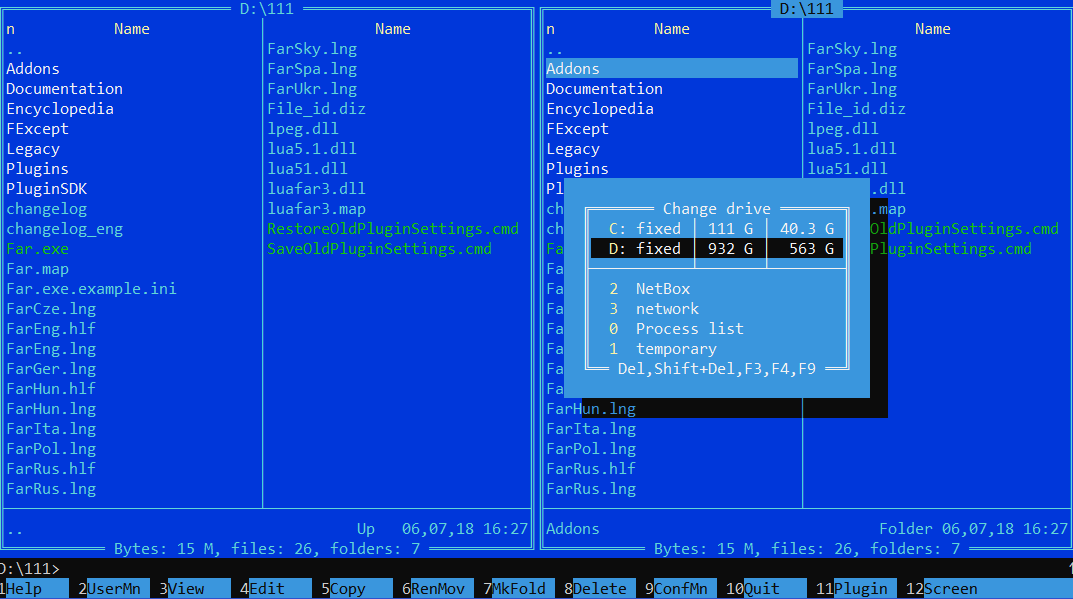This screenshot has height=599, width=1073.
Task: Select FarHun.hlf in left panel
Action: point(51,389)
